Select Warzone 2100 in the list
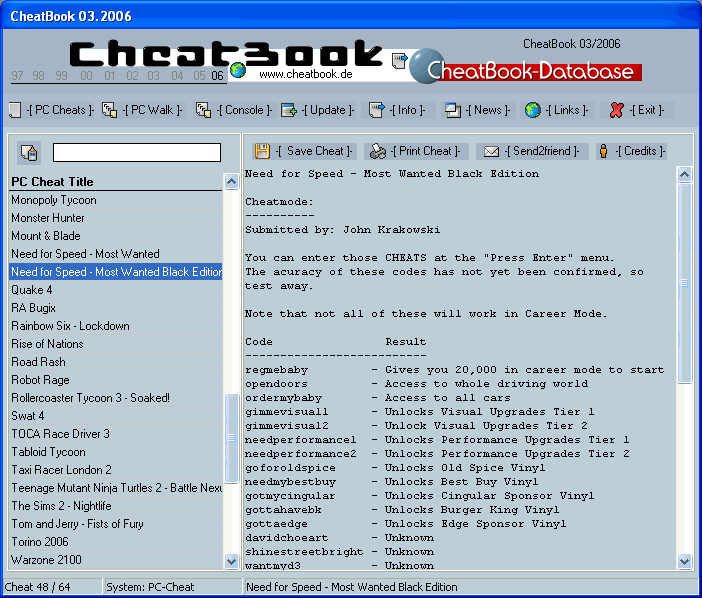 pos(116,560)
